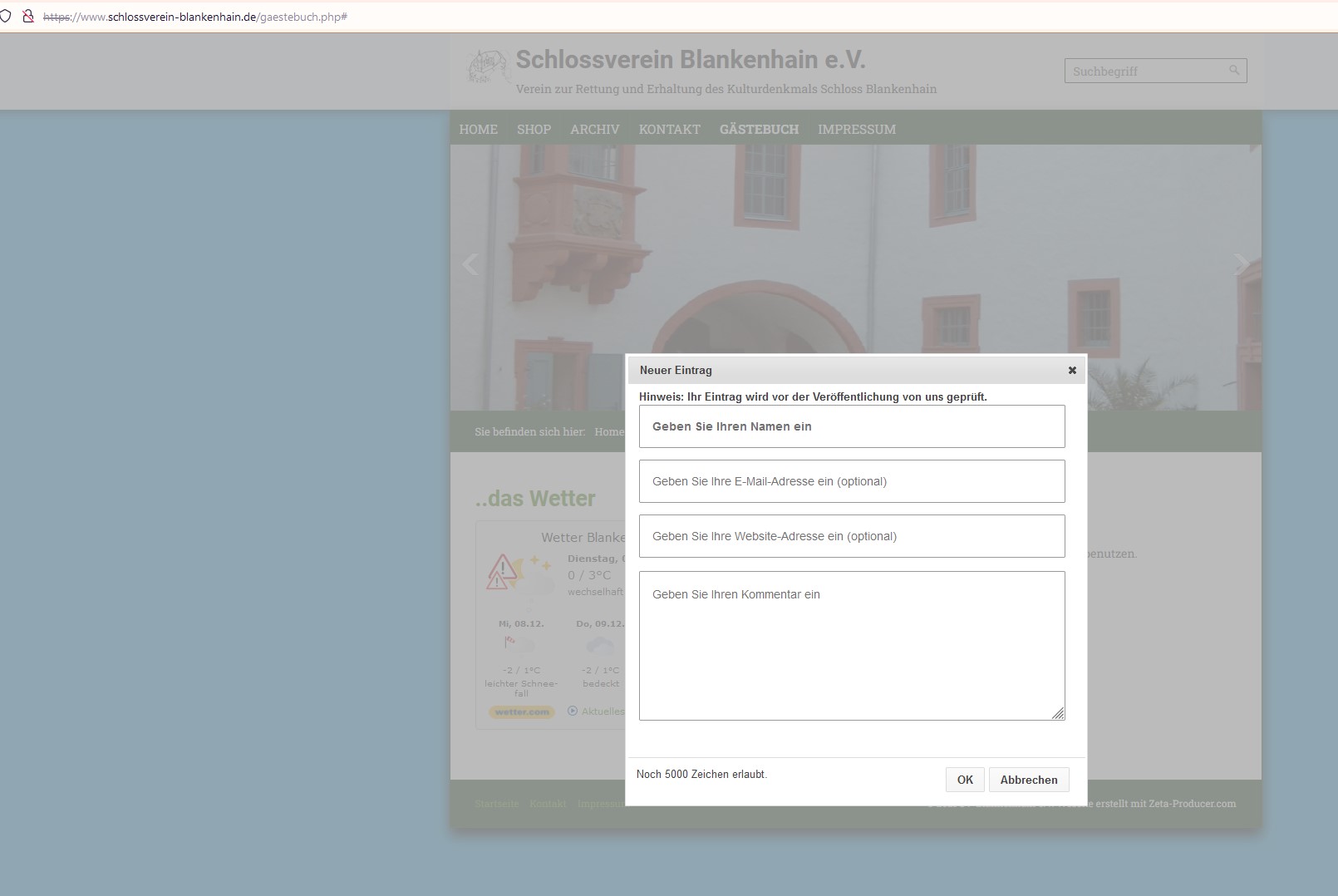The width and height of the screenshot is (1338, 896).
Task: Open the Startseite footer link
Action: (x=496, y=804)
